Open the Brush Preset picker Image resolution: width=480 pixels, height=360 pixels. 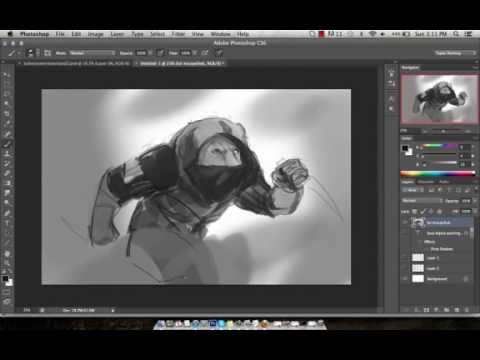(33, 53)
